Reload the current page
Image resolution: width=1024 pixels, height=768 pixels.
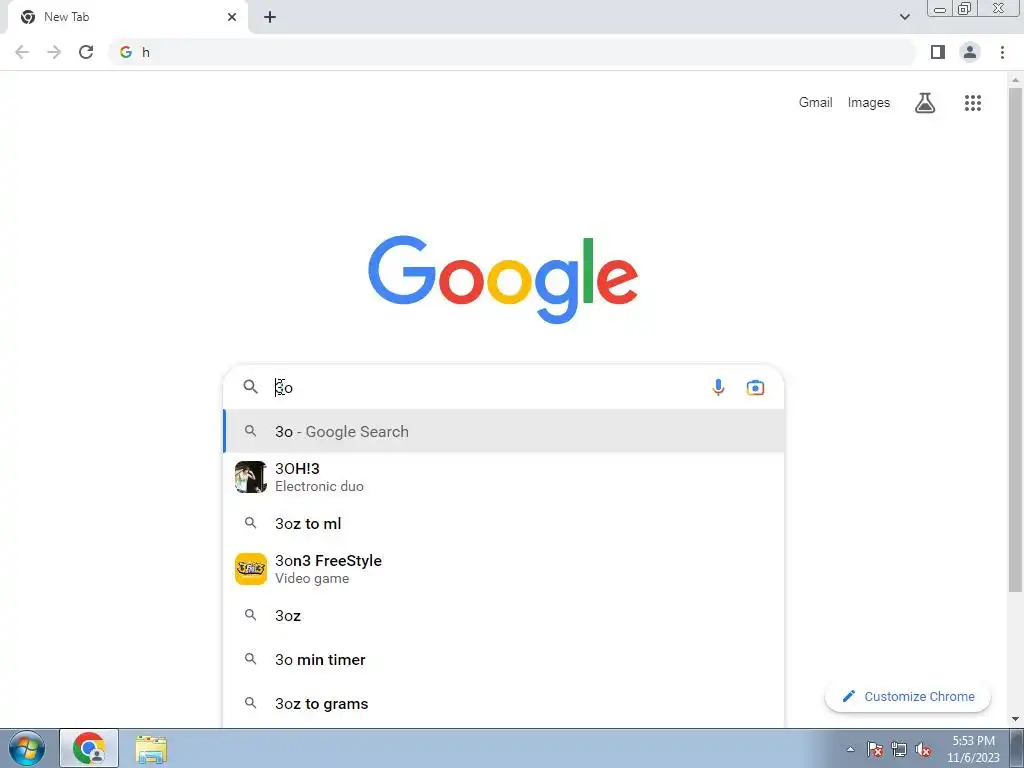tap(86, 52)
